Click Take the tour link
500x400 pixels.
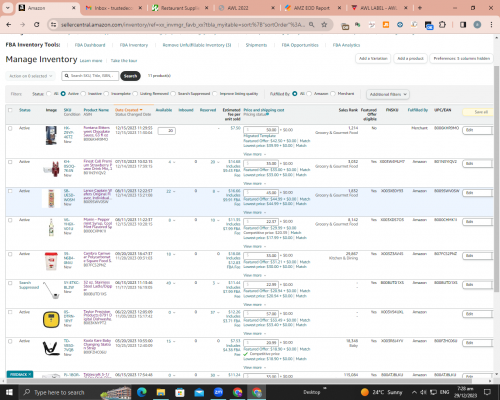(x=124, y=61)
